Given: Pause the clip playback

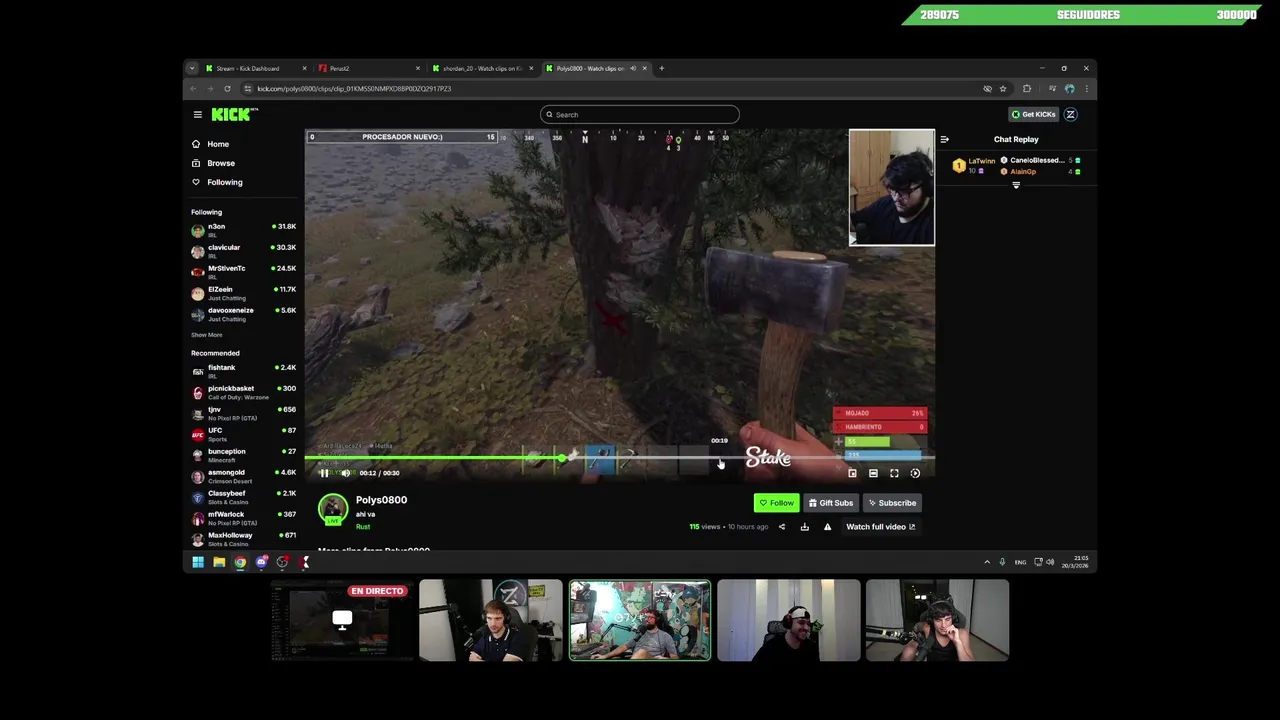Looking at the screenshot, I should click(324, 473).
